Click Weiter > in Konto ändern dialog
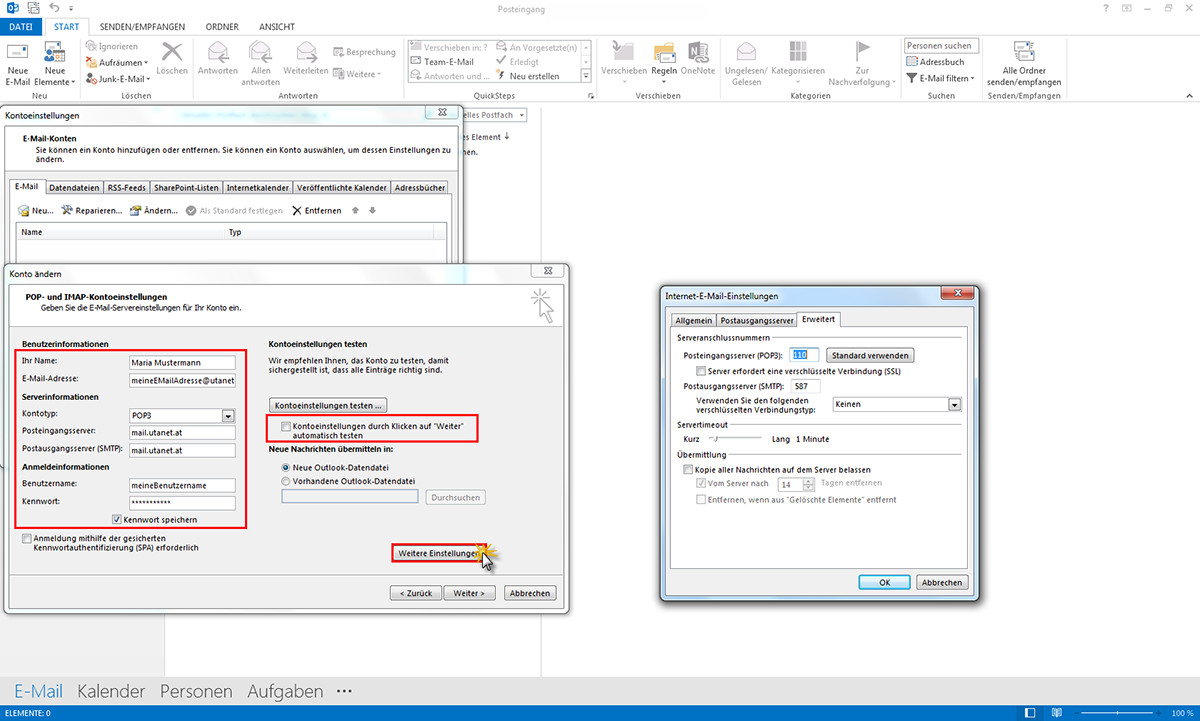The image size is (1200, 721). (x=469, y=593)
